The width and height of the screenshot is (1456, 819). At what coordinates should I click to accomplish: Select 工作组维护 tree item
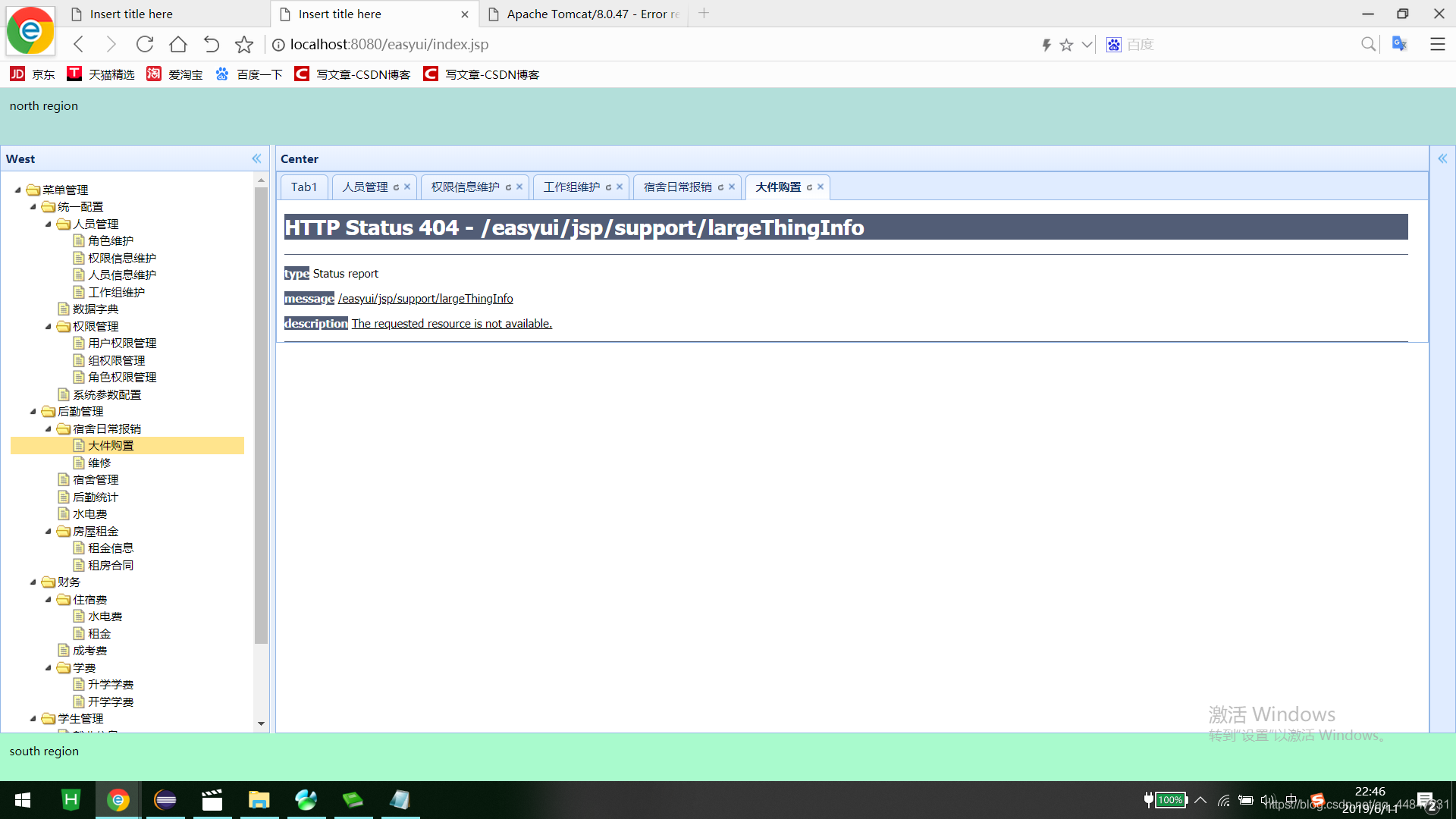(x=116, y=292)
